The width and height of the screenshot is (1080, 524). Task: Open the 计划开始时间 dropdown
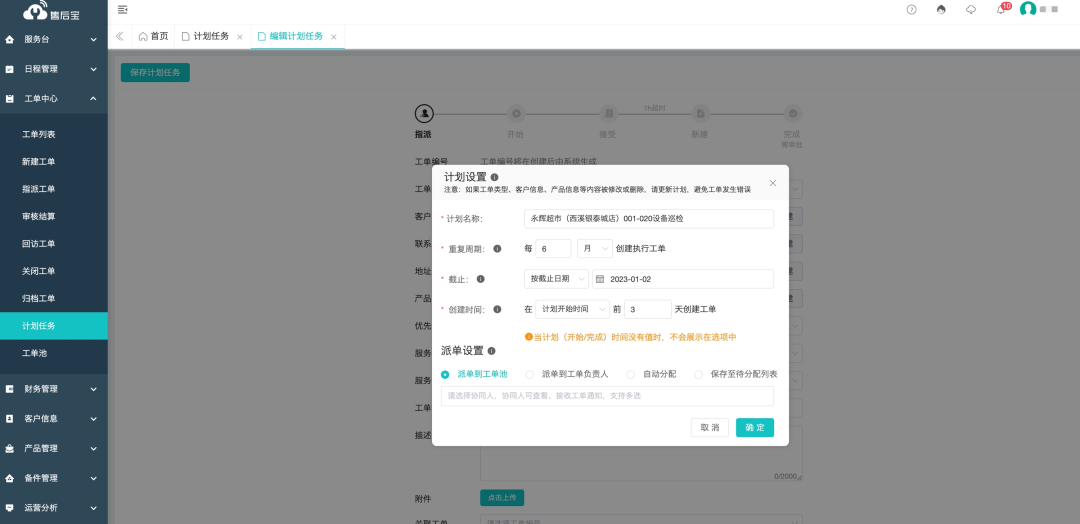tap(572, 310)
